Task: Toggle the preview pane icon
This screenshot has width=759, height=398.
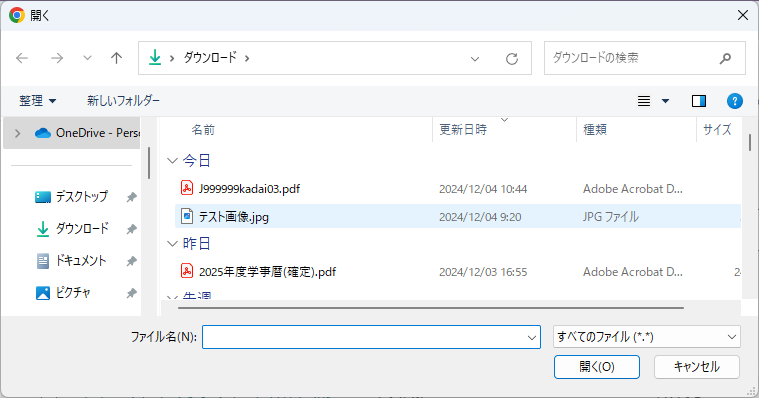Action: click(x=698, y=101)
